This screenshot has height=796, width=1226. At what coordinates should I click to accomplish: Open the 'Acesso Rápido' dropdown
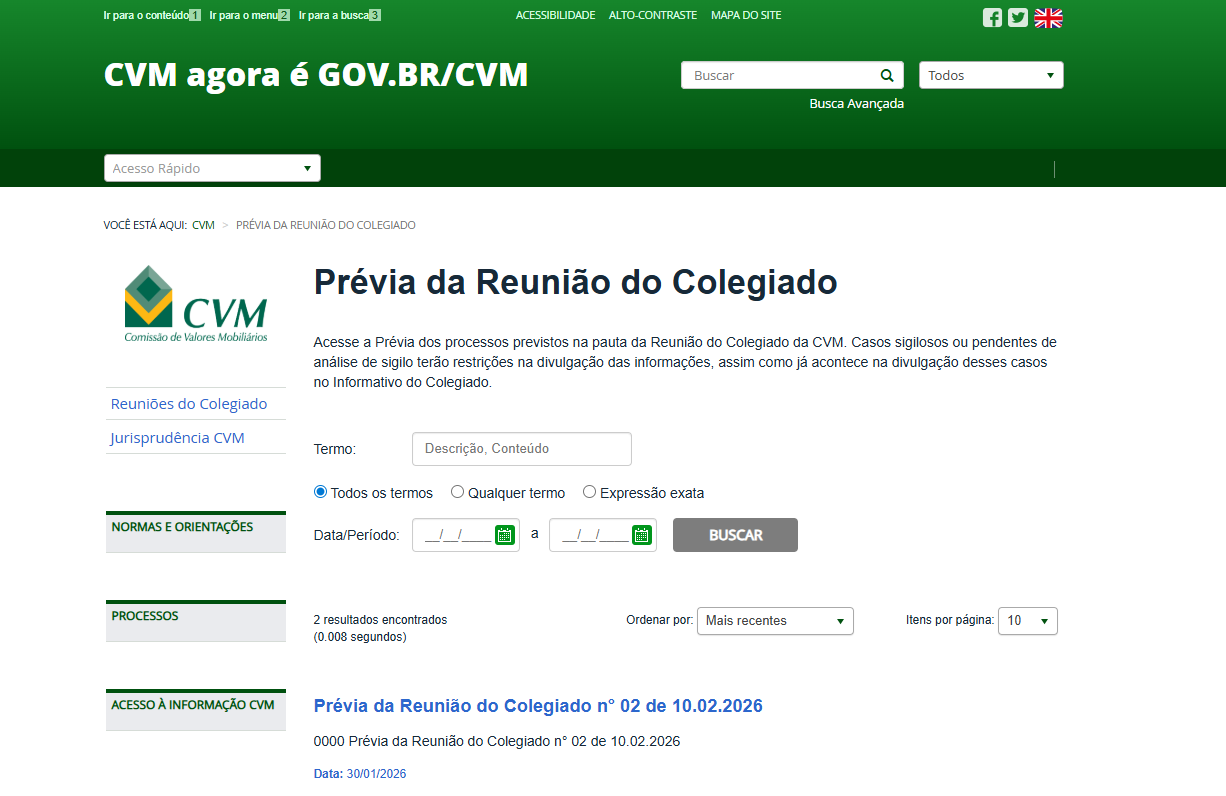click(212, 167)
